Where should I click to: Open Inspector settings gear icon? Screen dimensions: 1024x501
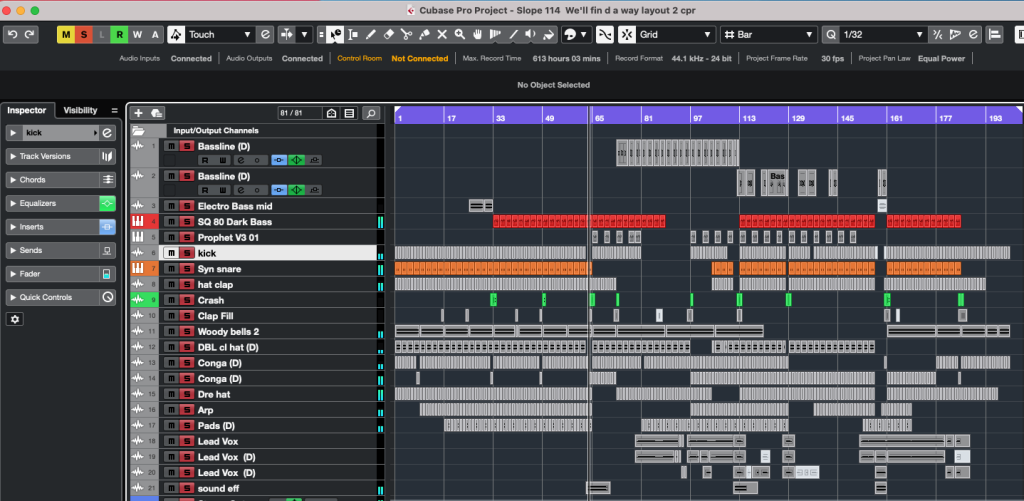(x=15, y=319)
